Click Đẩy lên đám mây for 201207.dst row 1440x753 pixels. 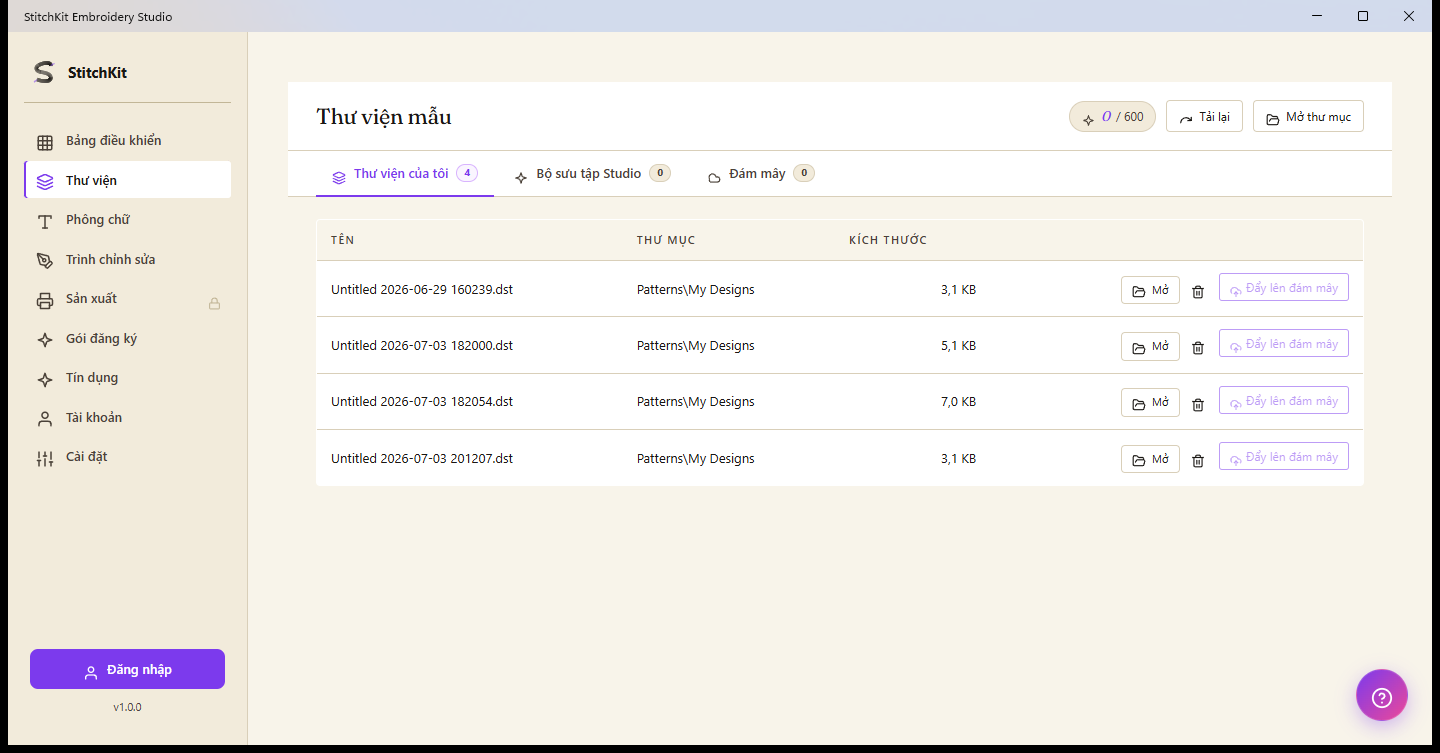click(x=1284, y=456)
